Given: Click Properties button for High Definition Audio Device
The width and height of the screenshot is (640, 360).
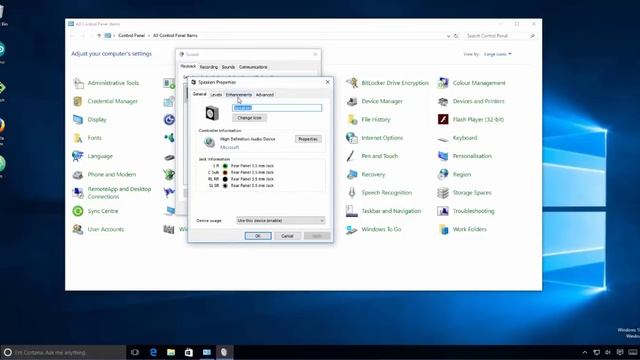Looking at the screenshot, I should click(308, 139).
